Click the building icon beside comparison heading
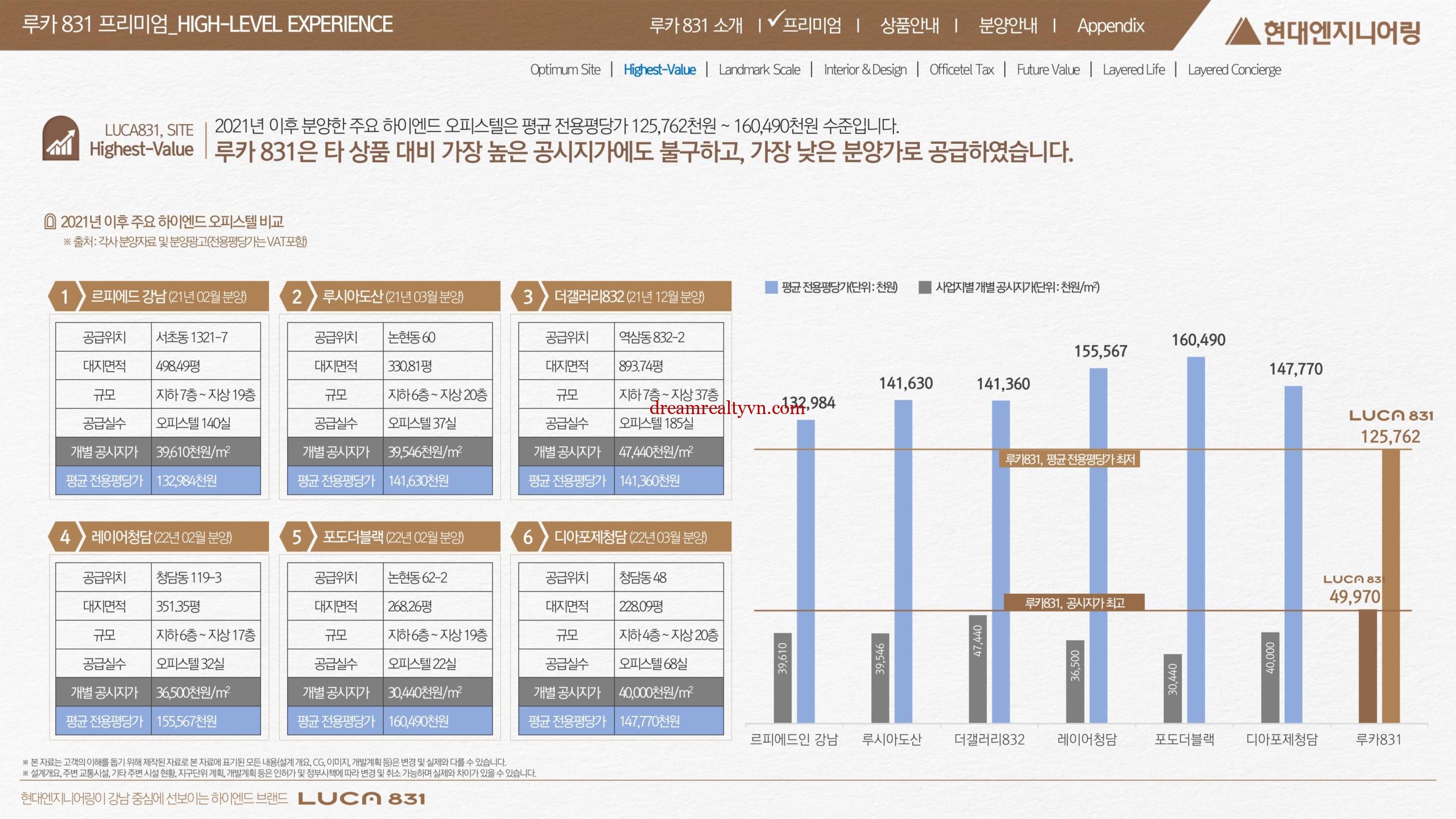1456x819 pixels. pyautogui.click(x=50, y=222)
